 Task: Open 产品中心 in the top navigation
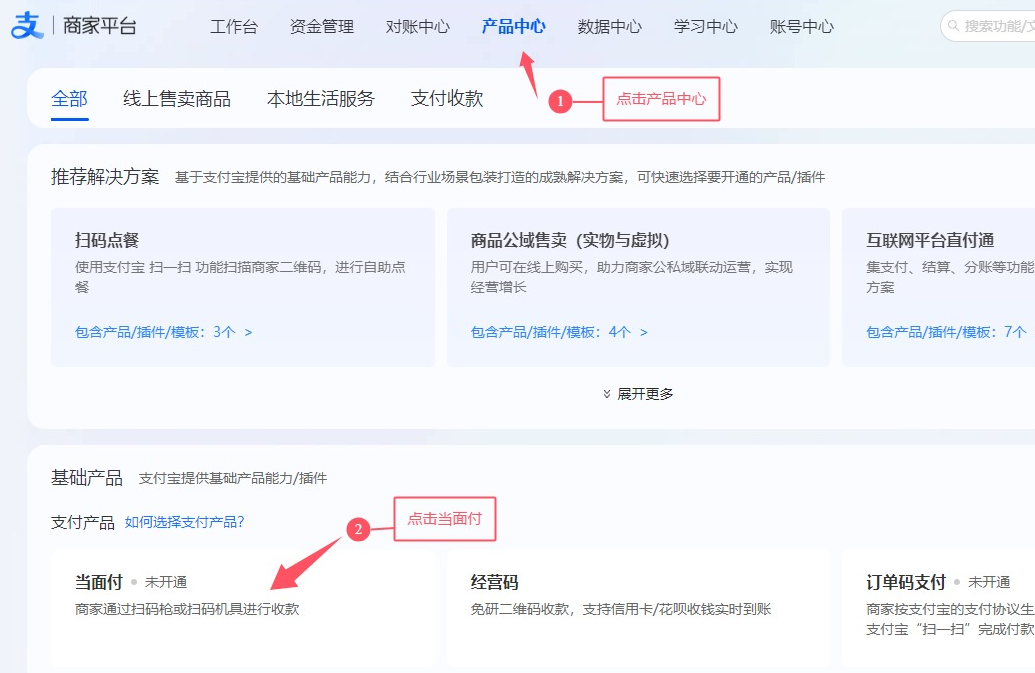point(513,27)
